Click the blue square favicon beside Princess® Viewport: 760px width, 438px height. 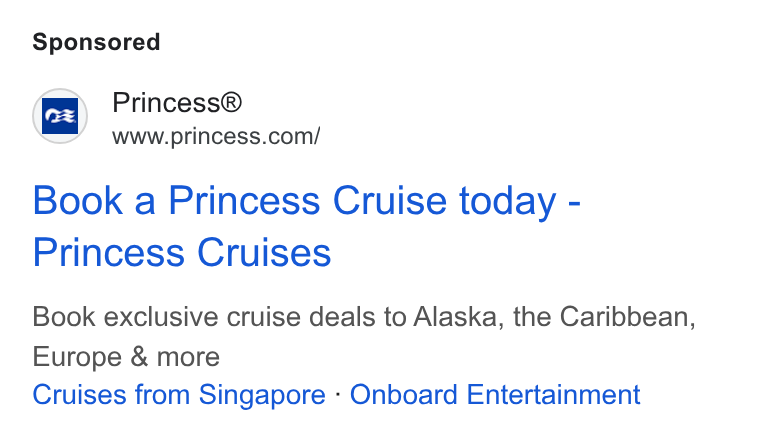[x=60, y=116]
